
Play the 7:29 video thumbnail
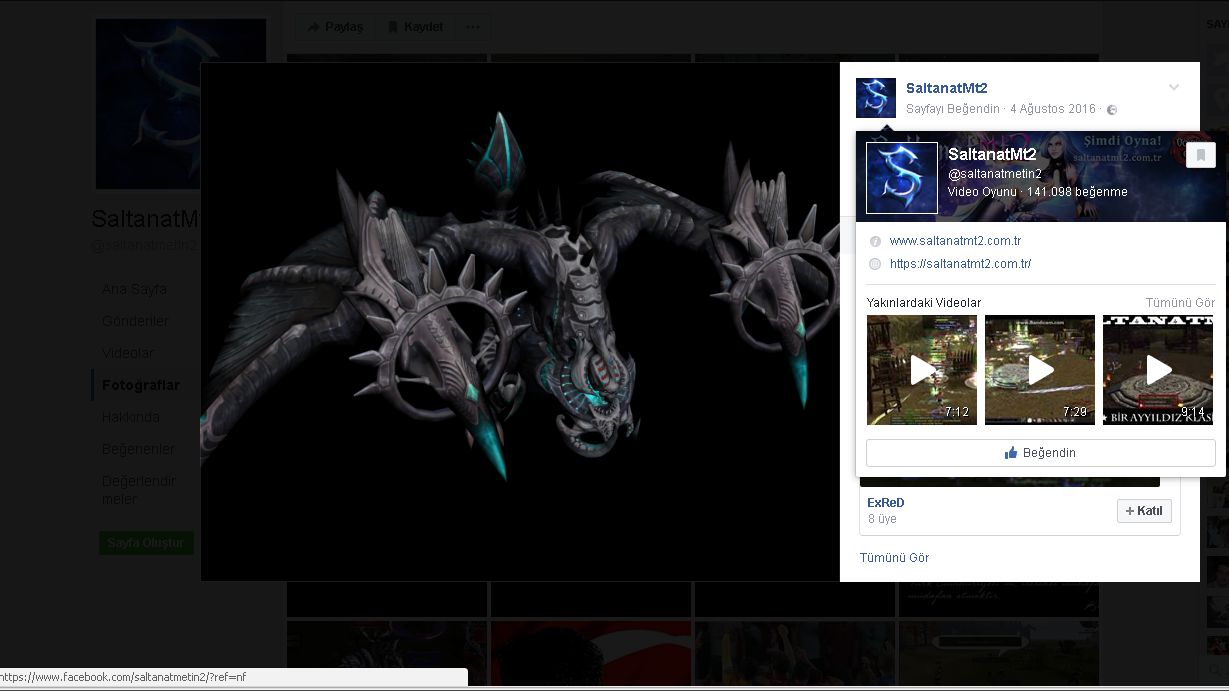pyautogui.click(x=1040, y=370)
